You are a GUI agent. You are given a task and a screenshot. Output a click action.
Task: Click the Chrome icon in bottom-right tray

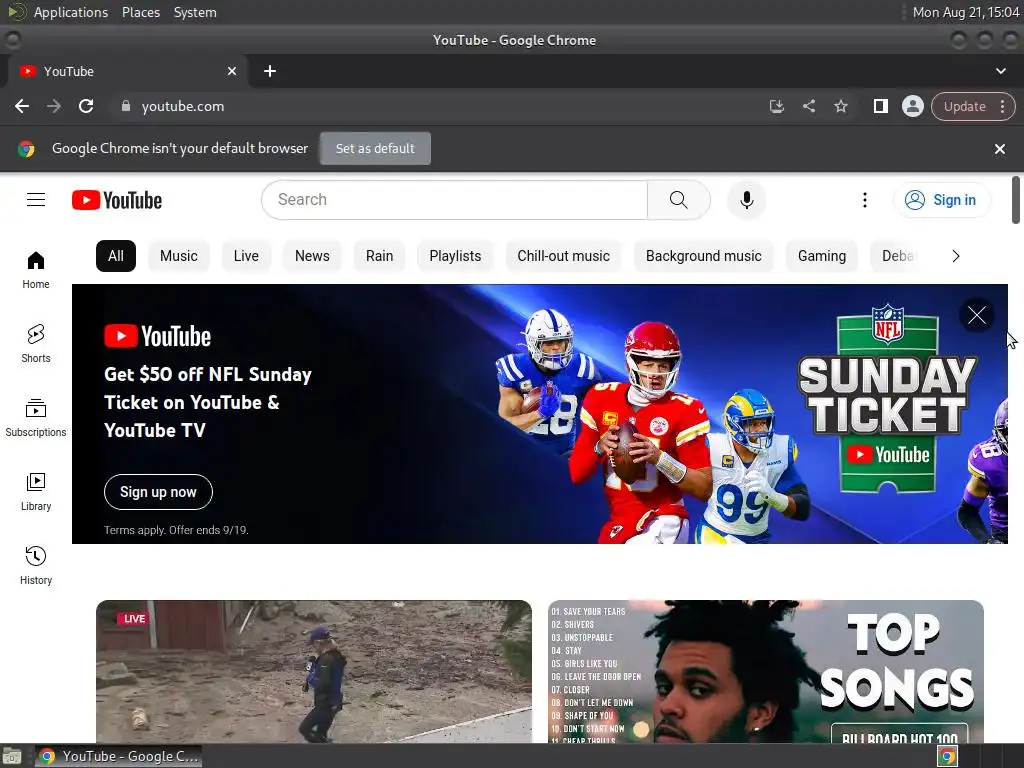(948, 756)
